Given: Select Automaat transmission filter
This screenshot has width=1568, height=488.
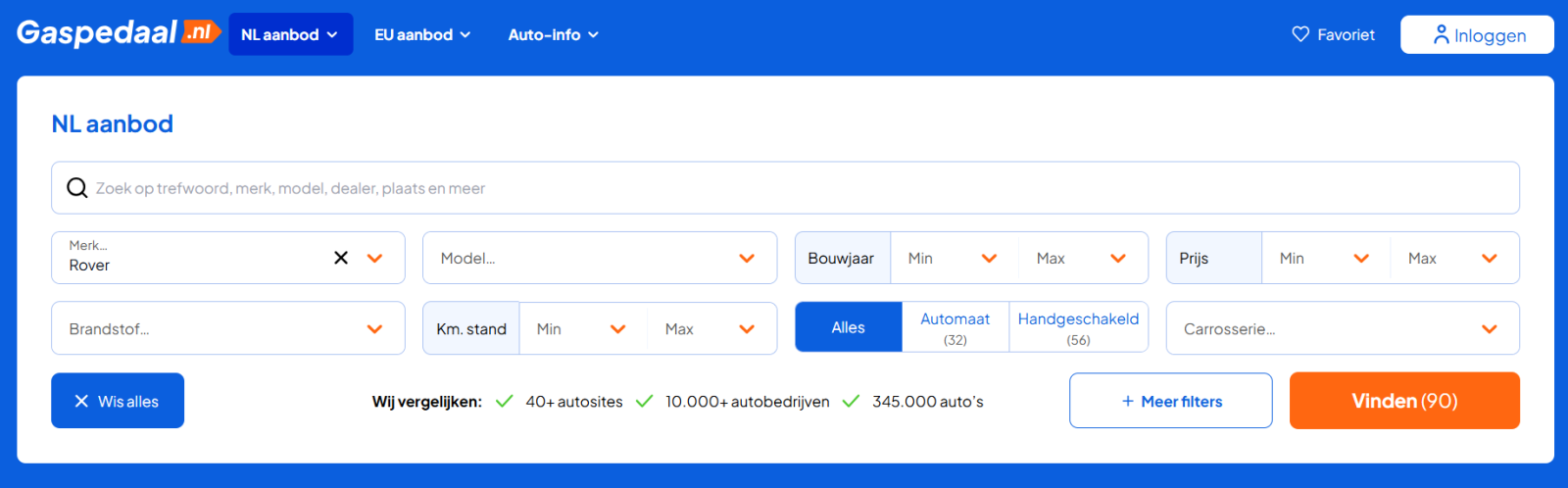Looking at the screenshot, I should click(955, 327).
